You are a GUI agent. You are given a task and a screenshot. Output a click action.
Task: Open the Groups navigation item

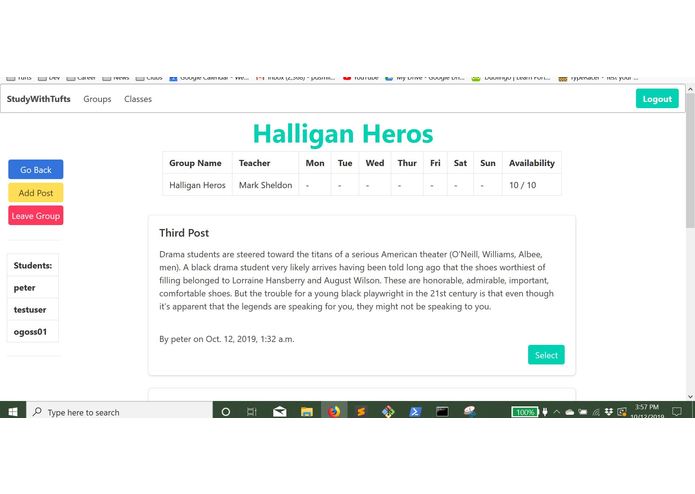[x=97, y=99]
